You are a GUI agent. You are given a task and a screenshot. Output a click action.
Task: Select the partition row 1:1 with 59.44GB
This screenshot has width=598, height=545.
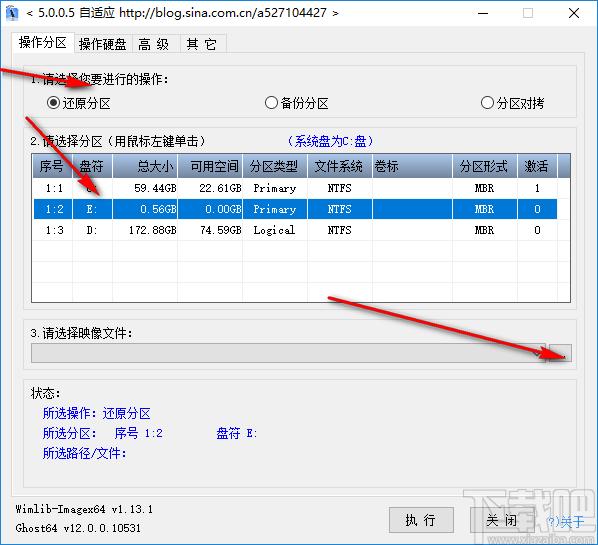(x=294, y=188)
